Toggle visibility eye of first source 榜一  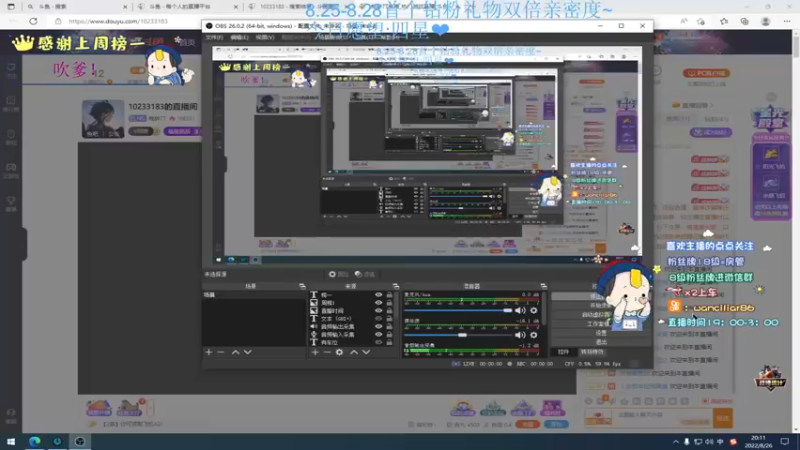[378, 295]
